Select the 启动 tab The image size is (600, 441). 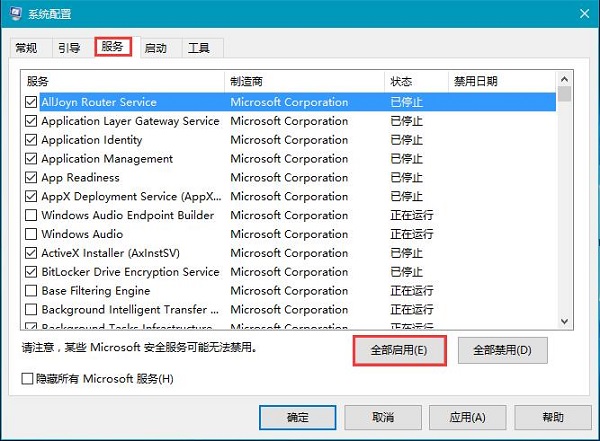156,48
